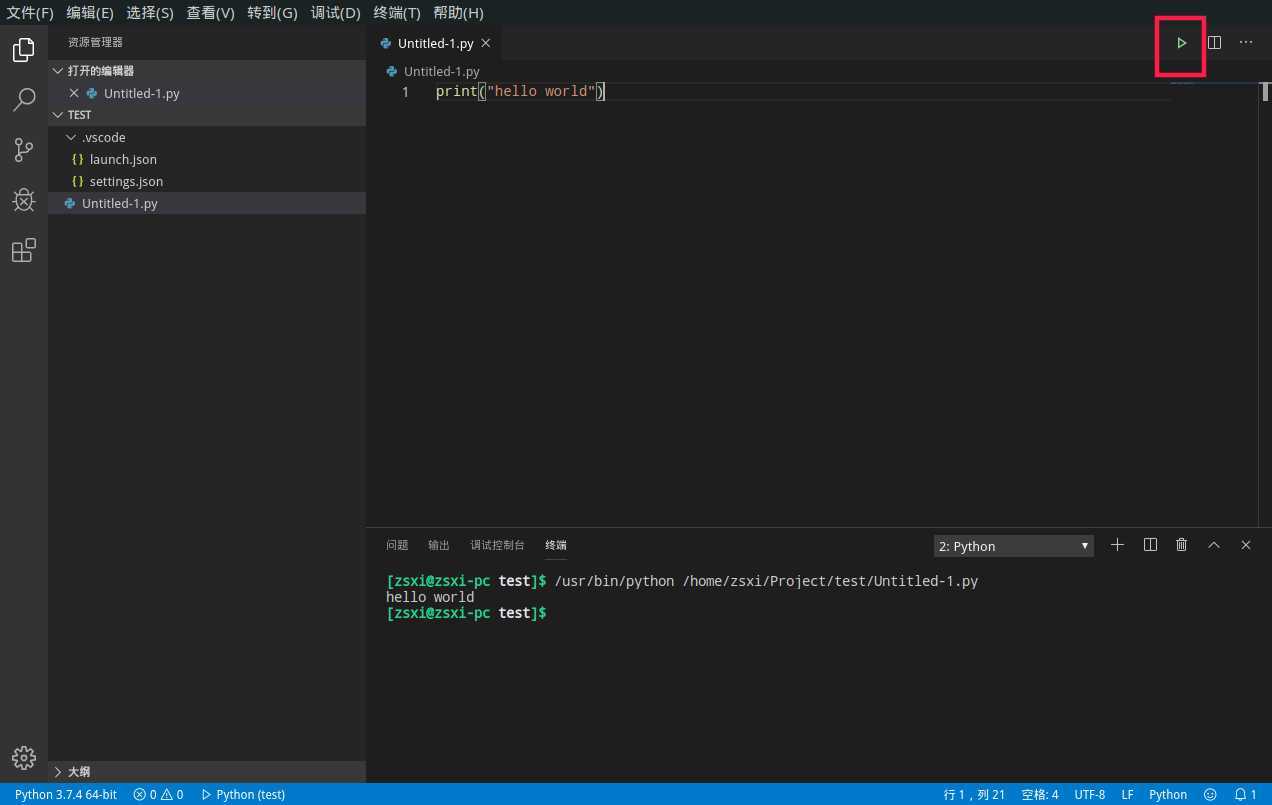Select the Untitled-1.py editor tab
Screen dimensions: 1272x805
[x=435, y=44]
